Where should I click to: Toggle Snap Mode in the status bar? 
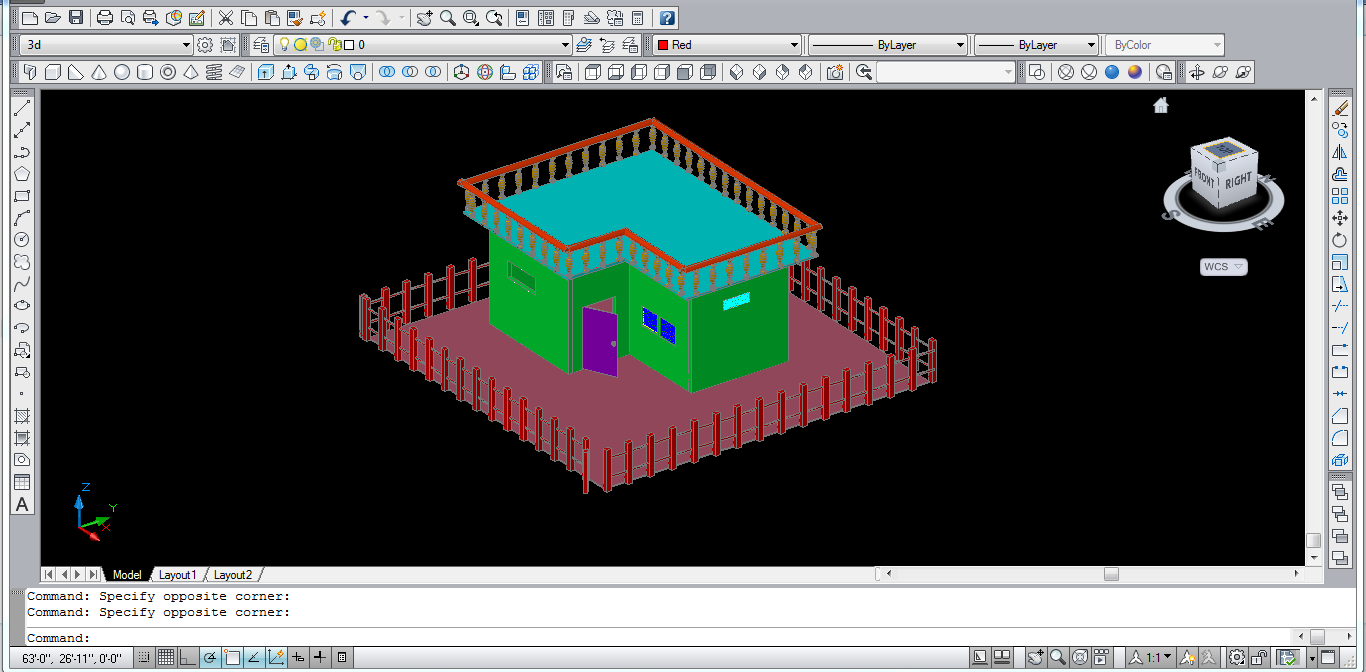point(145,657)
